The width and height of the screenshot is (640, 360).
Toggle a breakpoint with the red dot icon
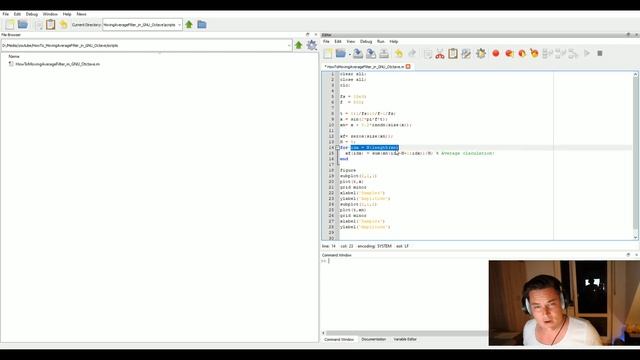pyautogui.click(x=496, y=53)
